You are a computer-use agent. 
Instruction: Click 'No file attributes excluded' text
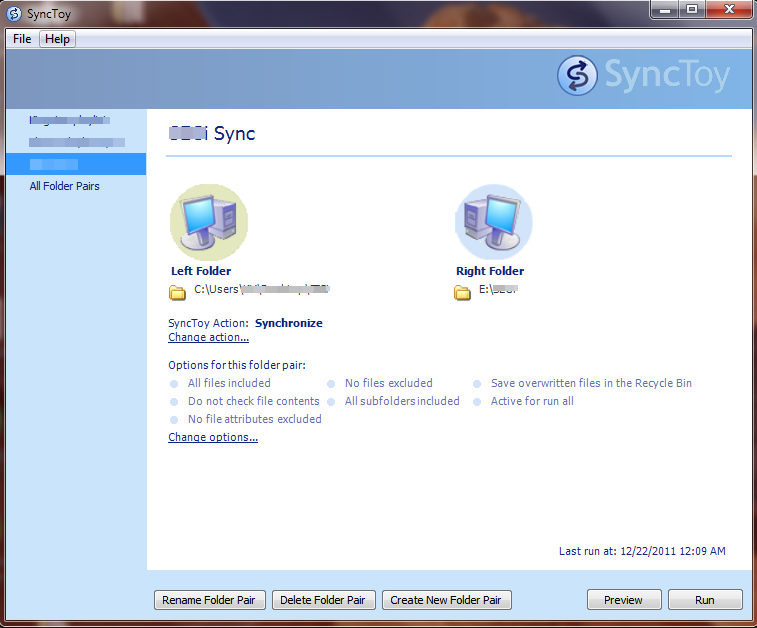(x=255, y=419)
